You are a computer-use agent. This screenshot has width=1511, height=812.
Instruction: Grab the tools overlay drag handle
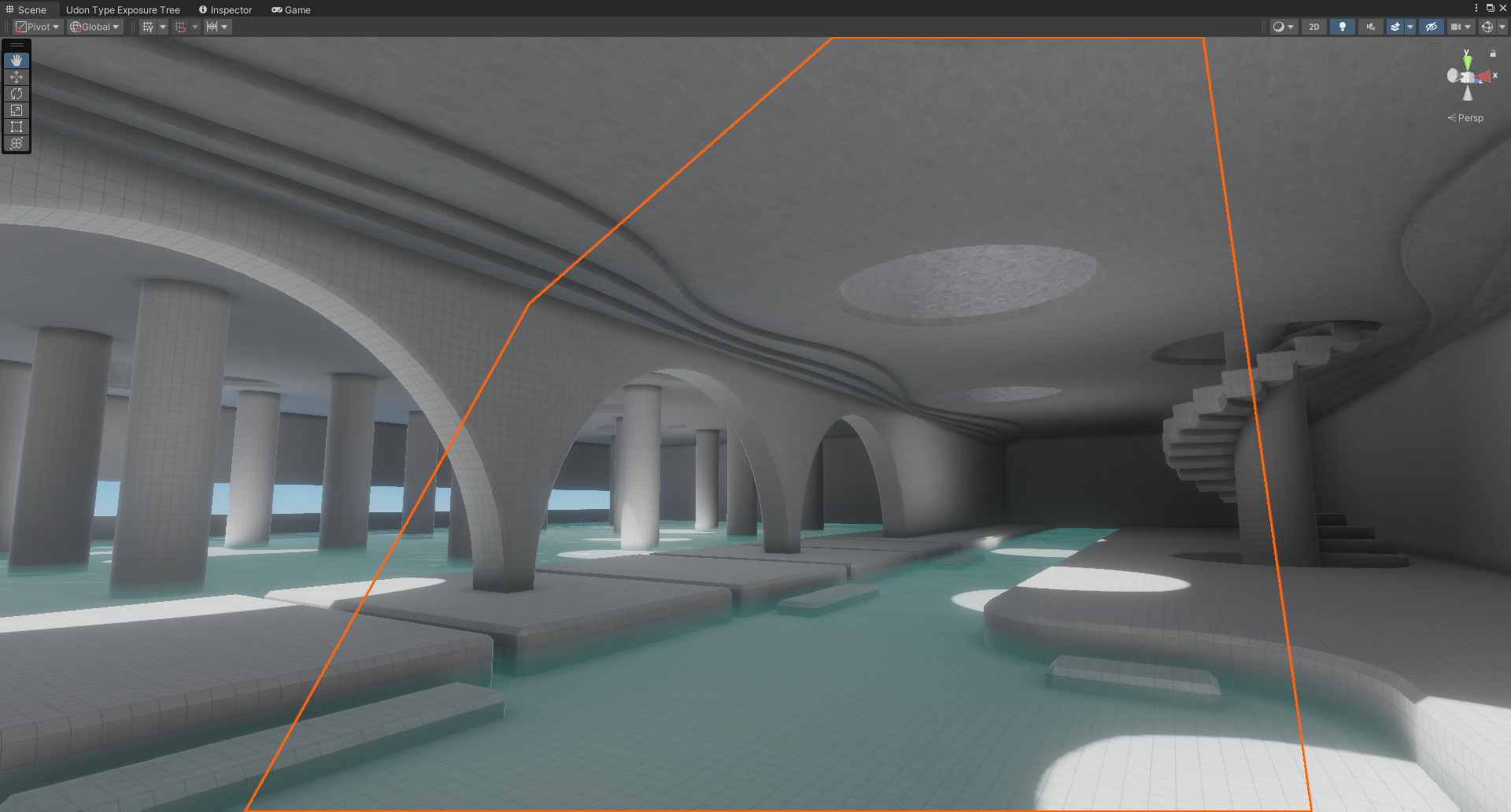(17, 46)
